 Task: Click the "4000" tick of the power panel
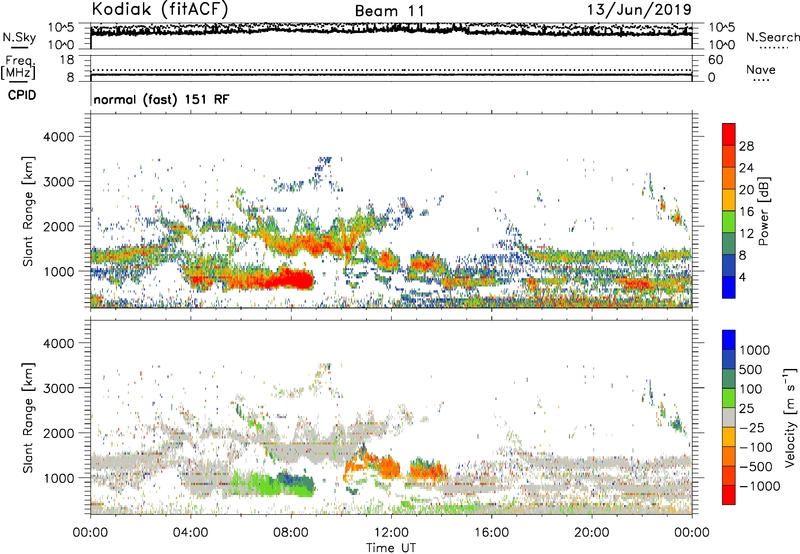(59, 137)
